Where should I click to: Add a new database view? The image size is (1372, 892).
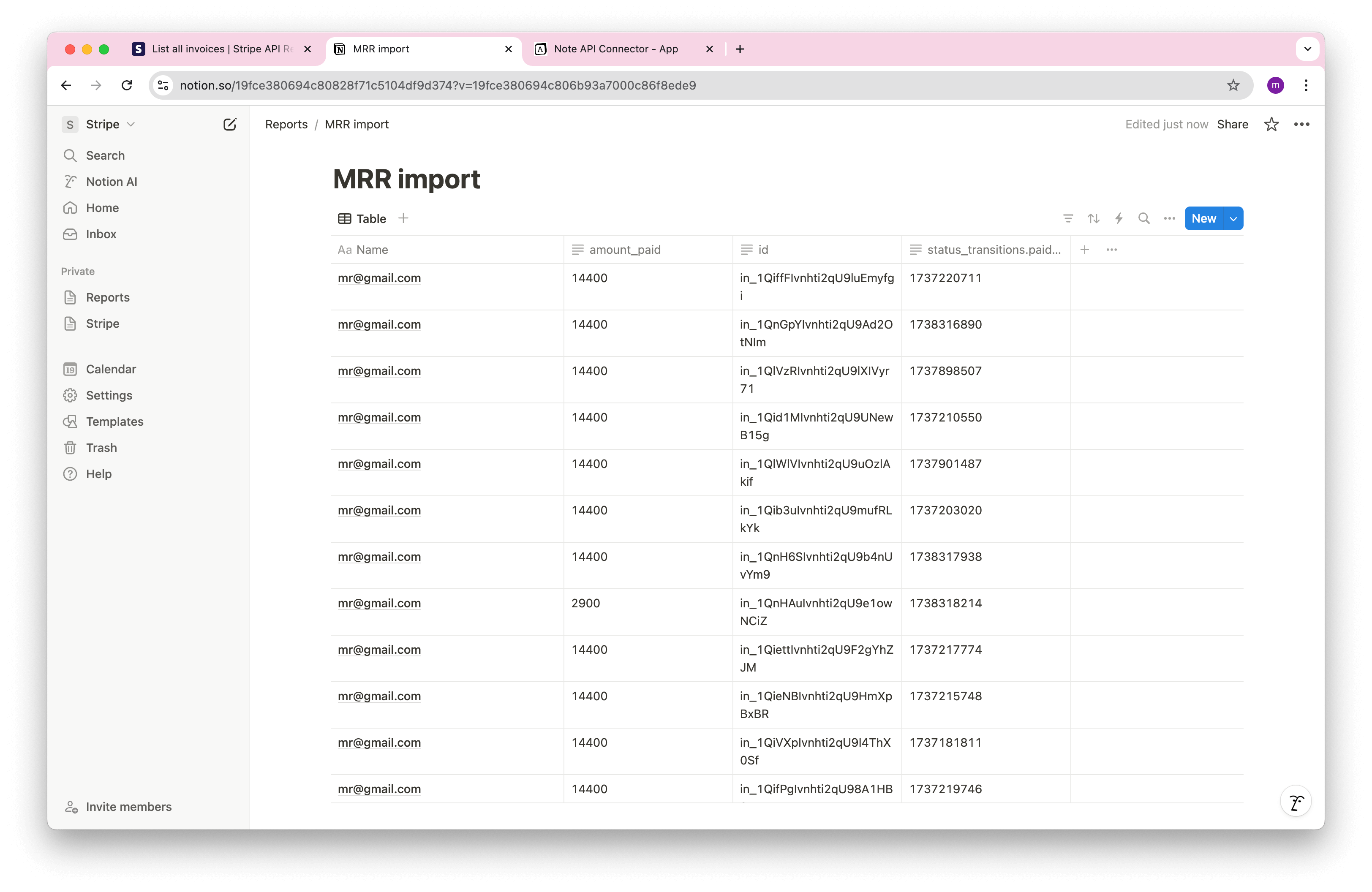coord(403,218)
